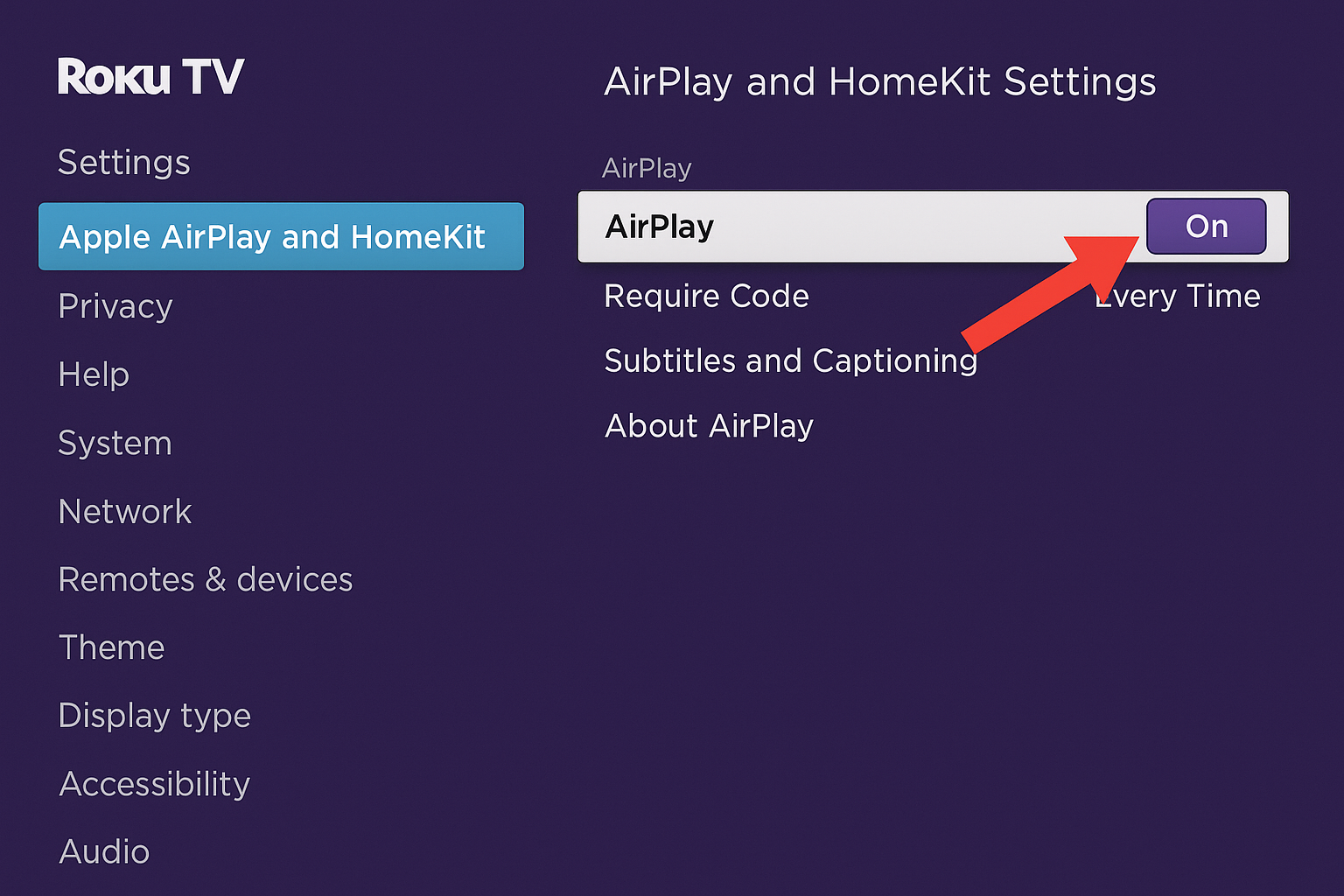This screenshot has width=1344, height=896.
Task: Toggle the AirPlay switch off
Action: 1207,226
